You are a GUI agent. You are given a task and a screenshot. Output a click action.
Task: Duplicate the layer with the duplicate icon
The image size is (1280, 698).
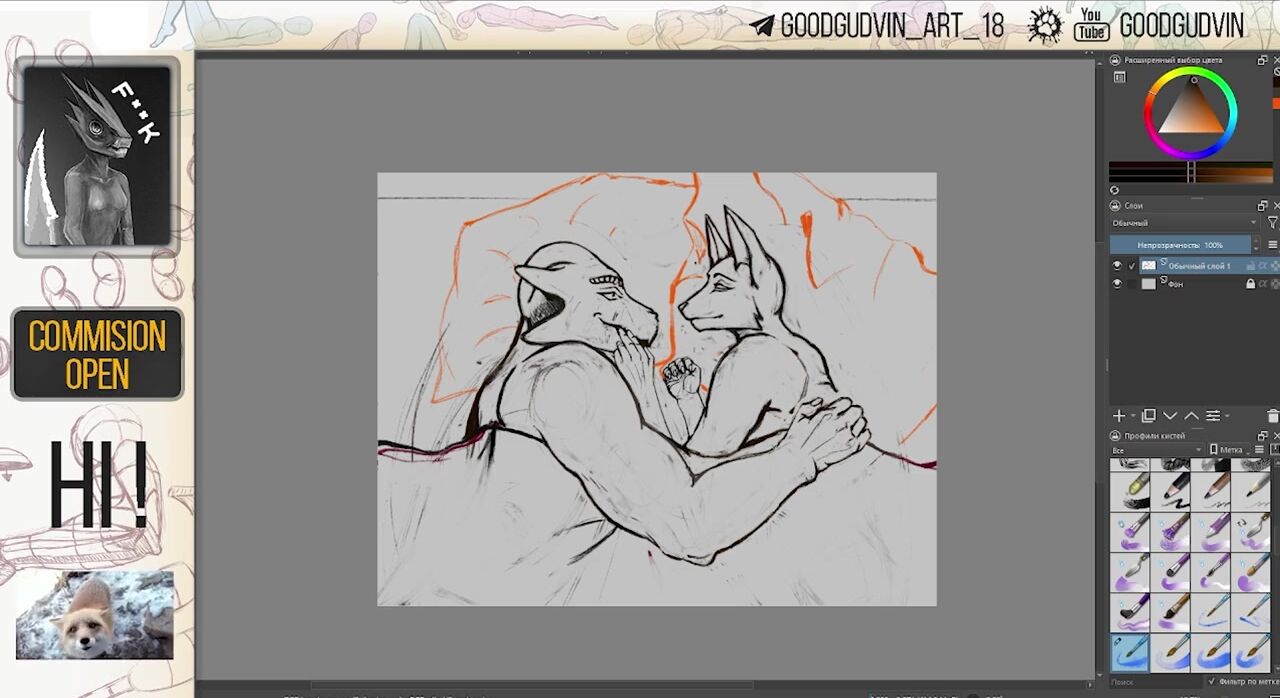(x=1148, y=416)
